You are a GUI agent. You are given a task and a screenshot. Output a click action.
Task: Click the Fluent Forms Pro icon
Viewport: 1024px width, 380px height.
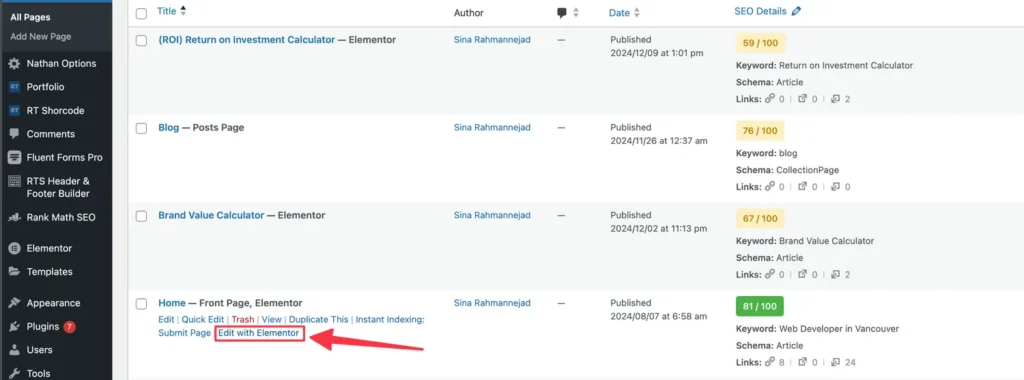click(14, 157)
